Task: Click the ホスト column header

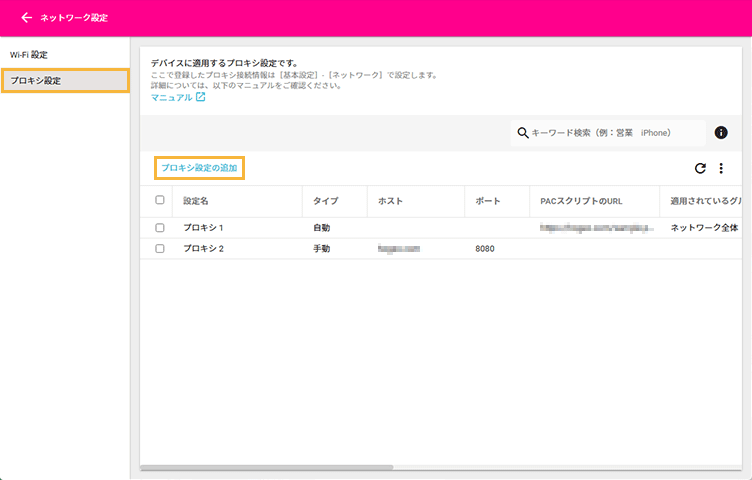Action: pos(390,201)
